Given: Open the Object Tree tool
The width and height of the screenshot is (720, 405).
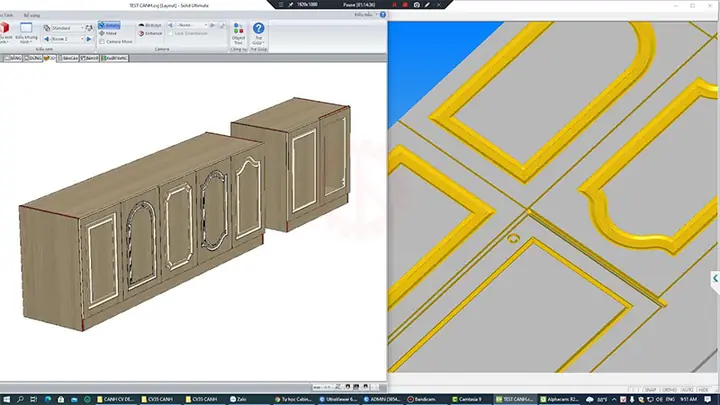Looking at the screenshot, I should 238,34.
